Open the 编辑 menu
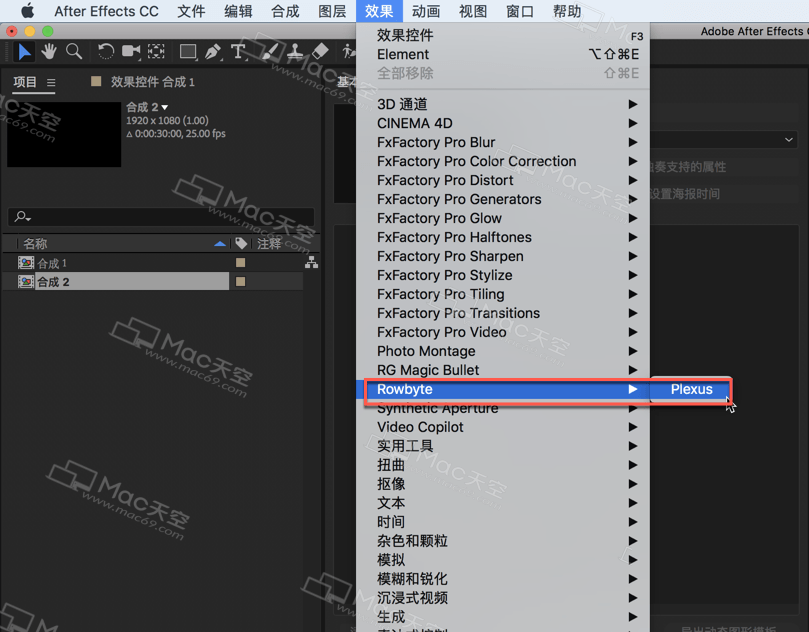This screenshot has height=632, width=809. (238, 11)
